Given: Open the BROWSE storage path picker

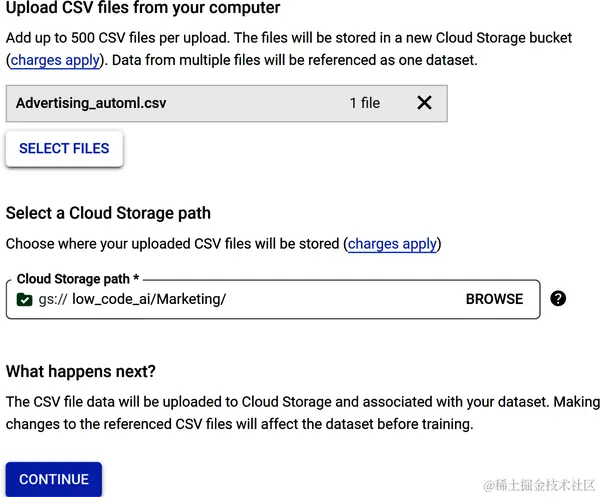Looking at the screenshot, I should 494,299.
